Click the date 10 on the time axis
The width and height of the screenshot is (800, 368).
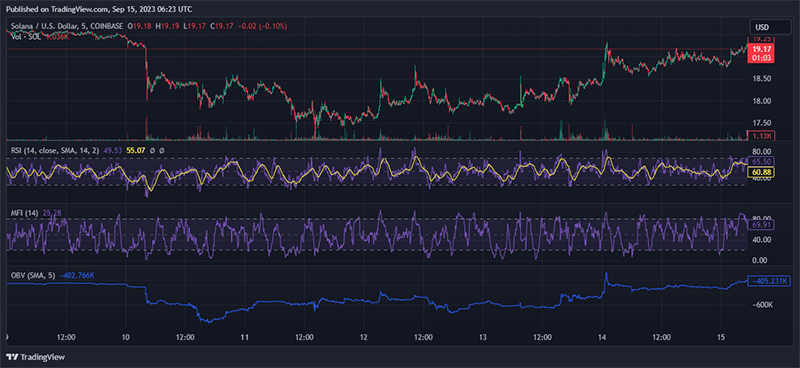[x=126, y=337]
